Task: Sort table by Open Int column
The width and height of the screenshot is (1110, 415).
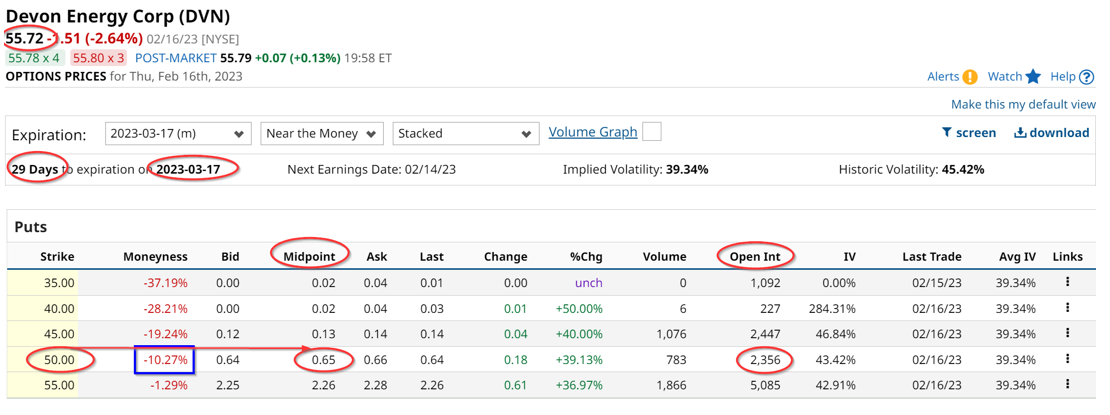Action: (x=755, y=257)
